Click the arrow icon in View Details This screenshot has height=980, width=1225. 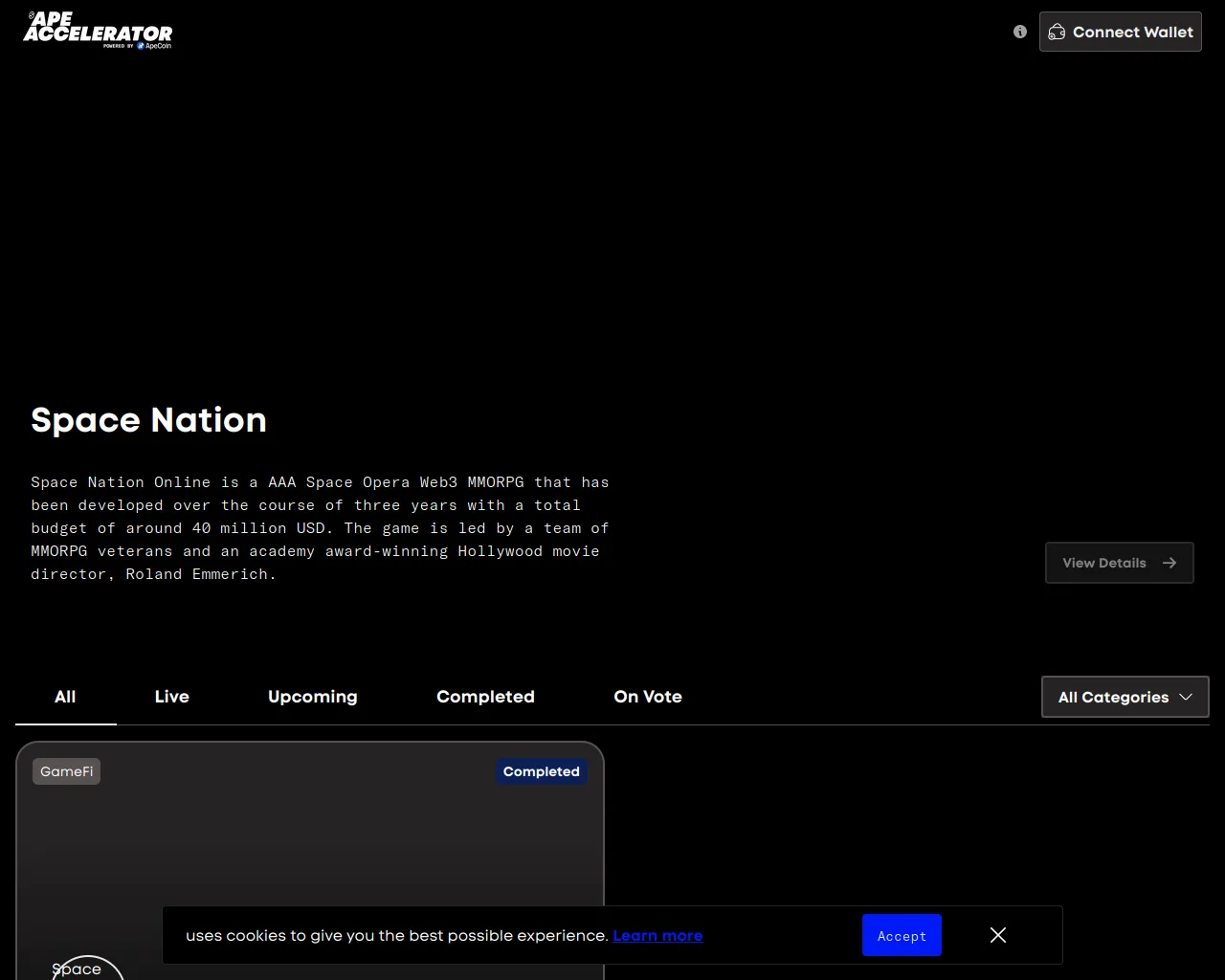[x=1169, y=563]
